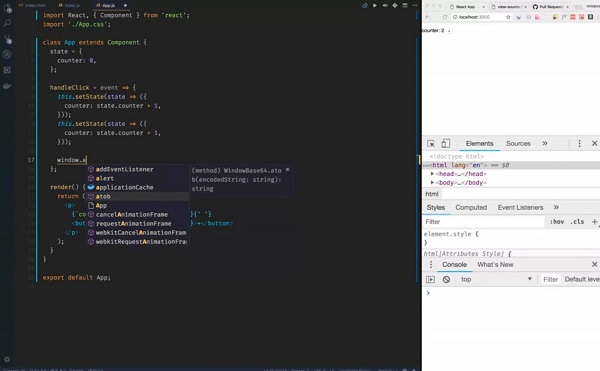Open the DevTools Sources tab
This screenshot has width=600, height=371.
tap(518, 143)
